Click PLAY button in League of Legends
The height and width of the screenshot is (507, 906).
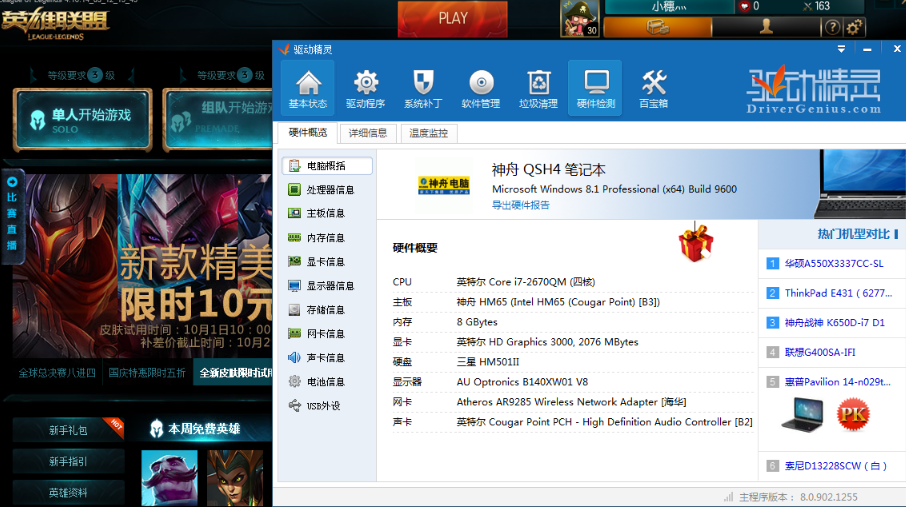[x=452, y=18]
